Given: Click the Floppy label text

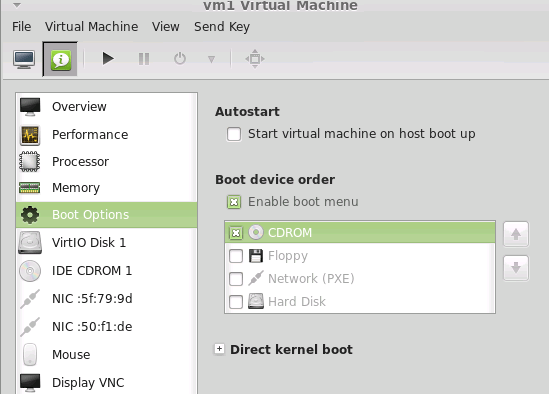Looking at the screenshot, I should (288, 256).
